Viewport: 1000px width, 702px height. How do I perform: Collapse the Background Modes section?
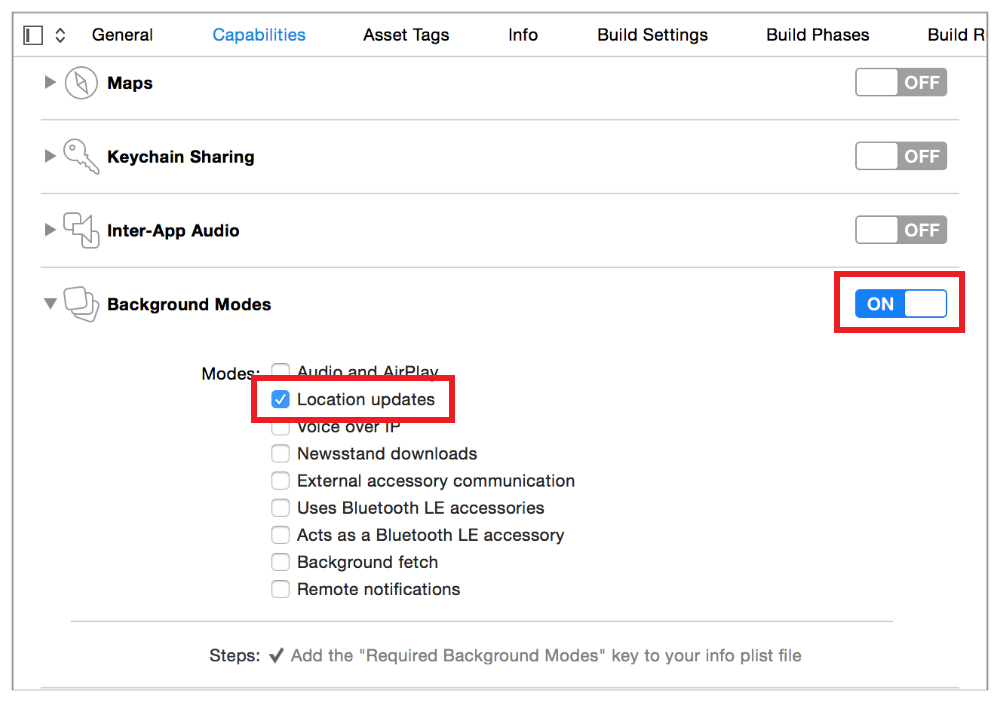tap(50, 304)
